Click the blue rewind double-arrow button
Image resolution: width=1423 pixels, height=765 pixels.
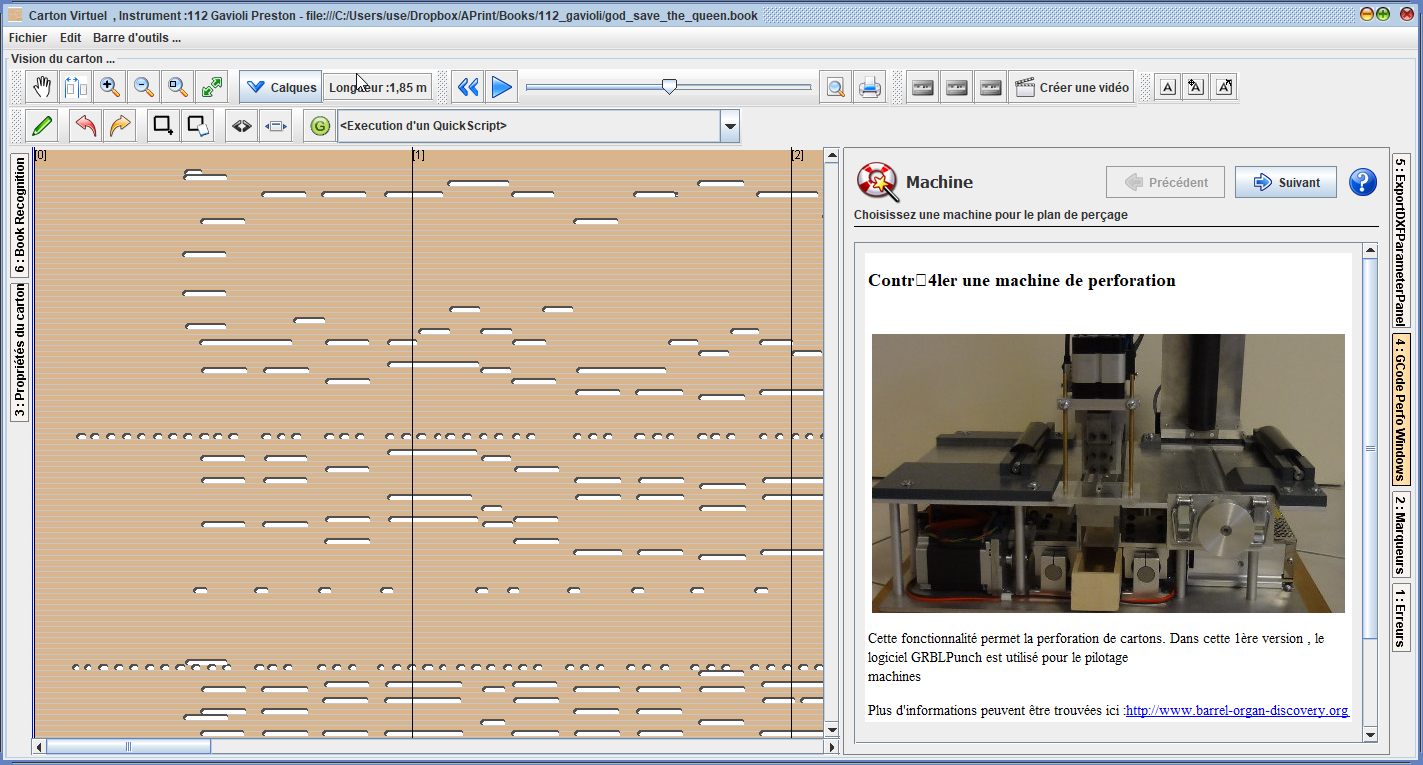[x=468, y=87]
